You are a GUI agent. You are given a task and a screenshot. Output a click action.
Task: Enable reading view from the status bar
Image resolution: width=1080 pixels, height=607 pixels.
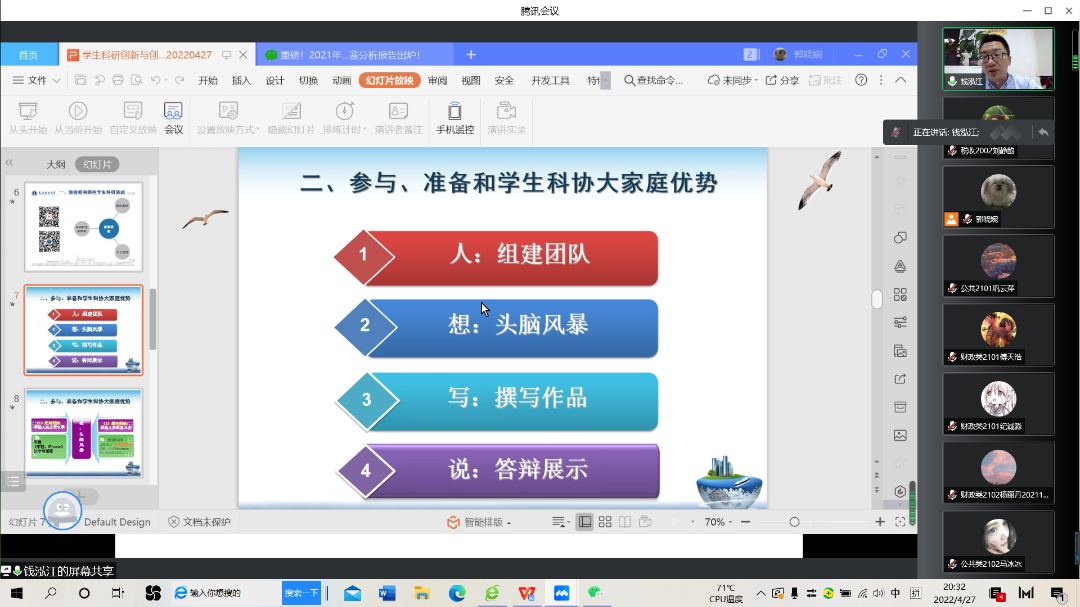625,522
